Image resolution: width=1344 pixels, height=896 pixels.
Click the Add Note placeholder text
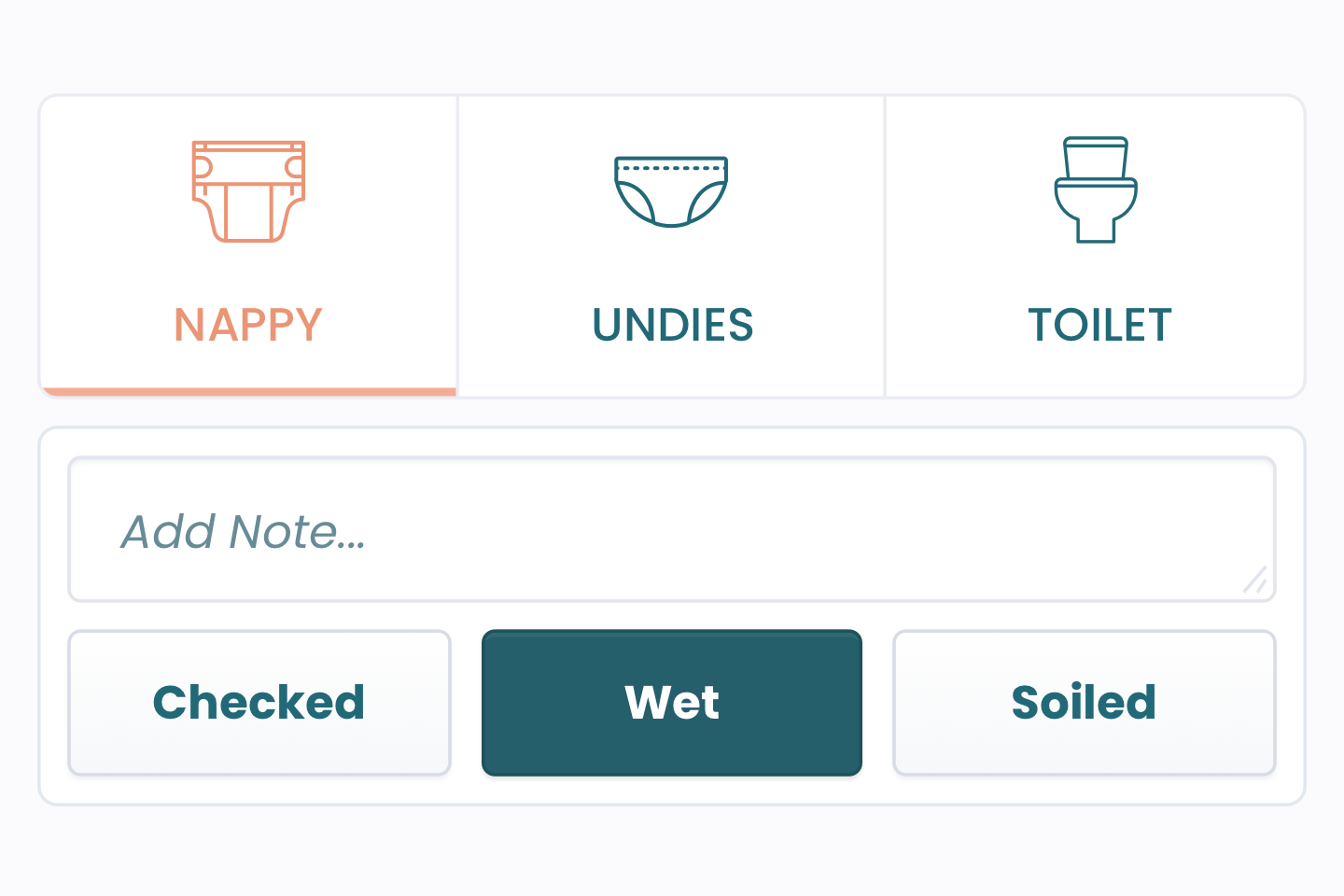244,532
